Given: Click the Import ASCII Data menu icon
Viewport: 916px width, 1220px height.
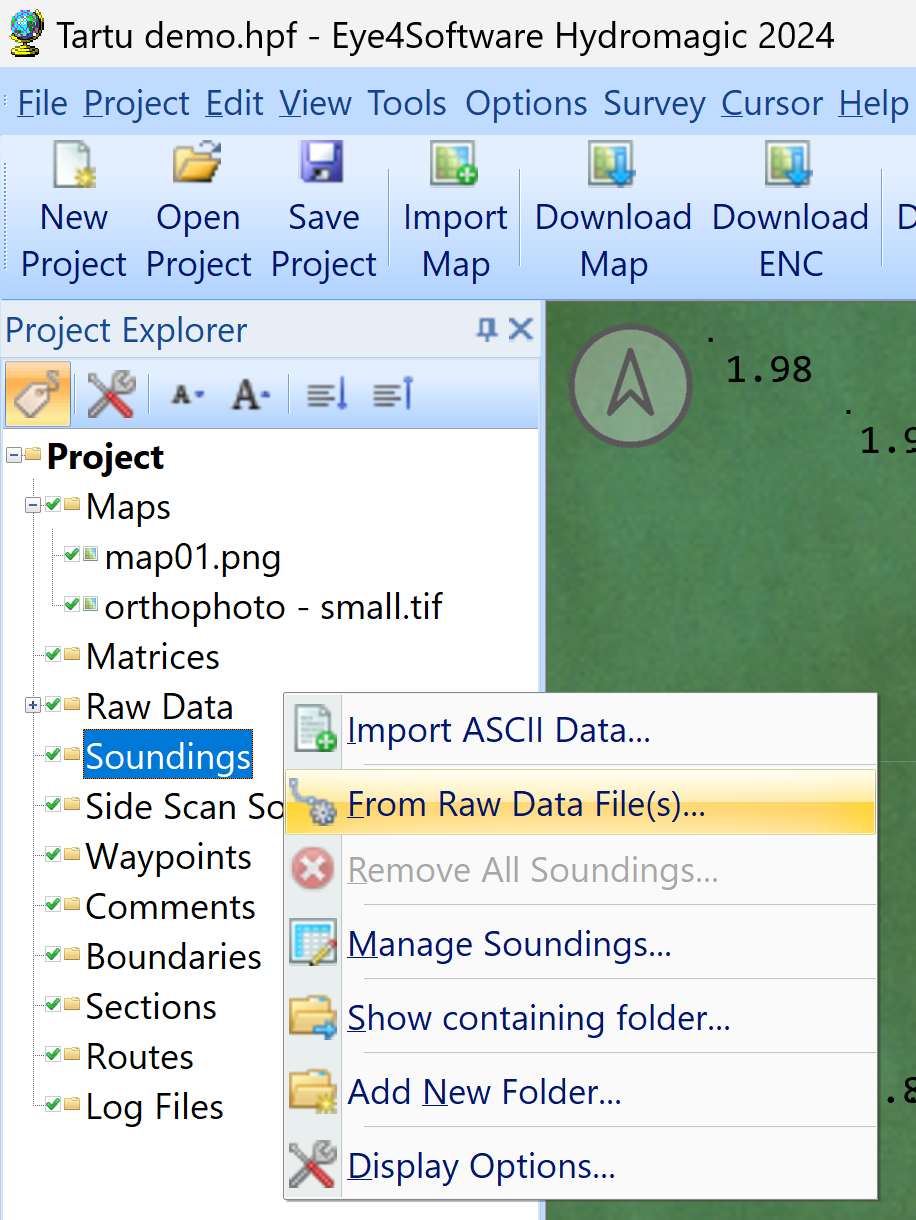Looking at the screenshot, I should (314, 730).
